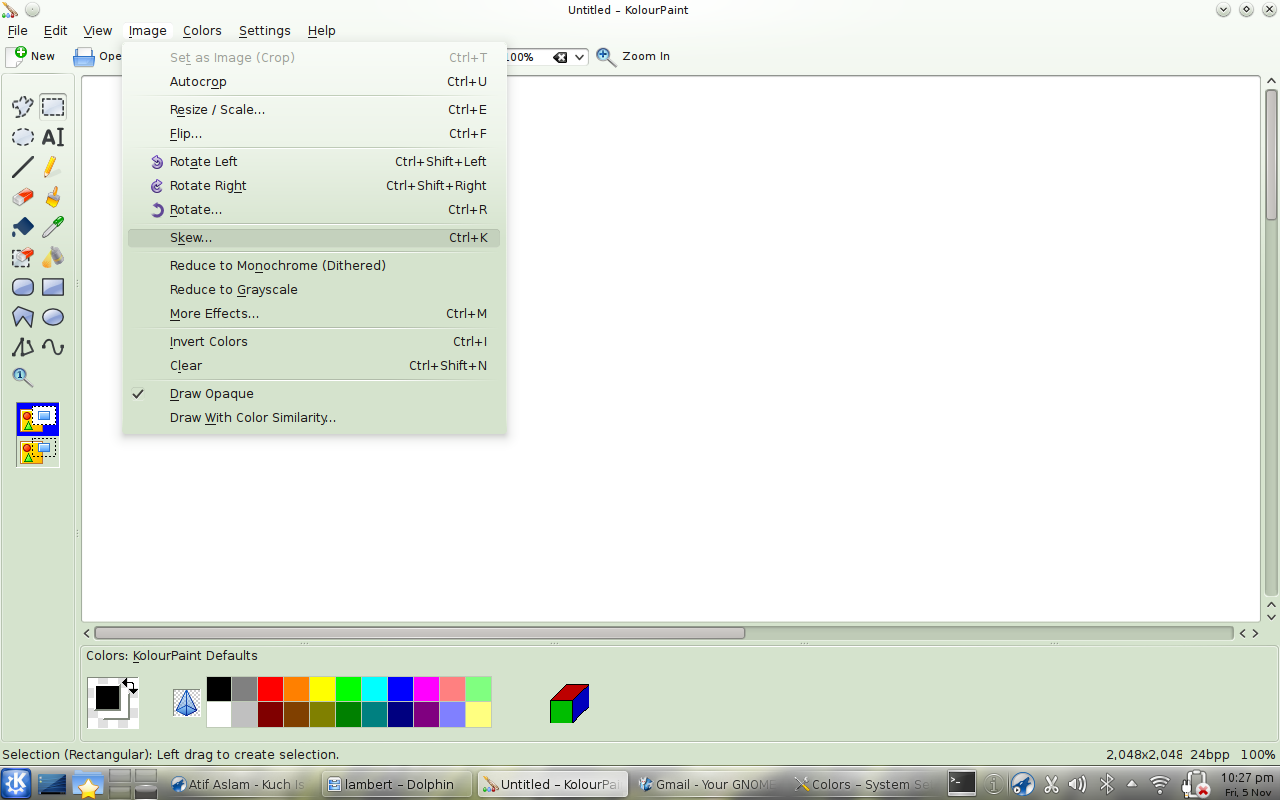Select the Elliptical selection tool
Screen dimensions: 1280x800
(22, 137)
